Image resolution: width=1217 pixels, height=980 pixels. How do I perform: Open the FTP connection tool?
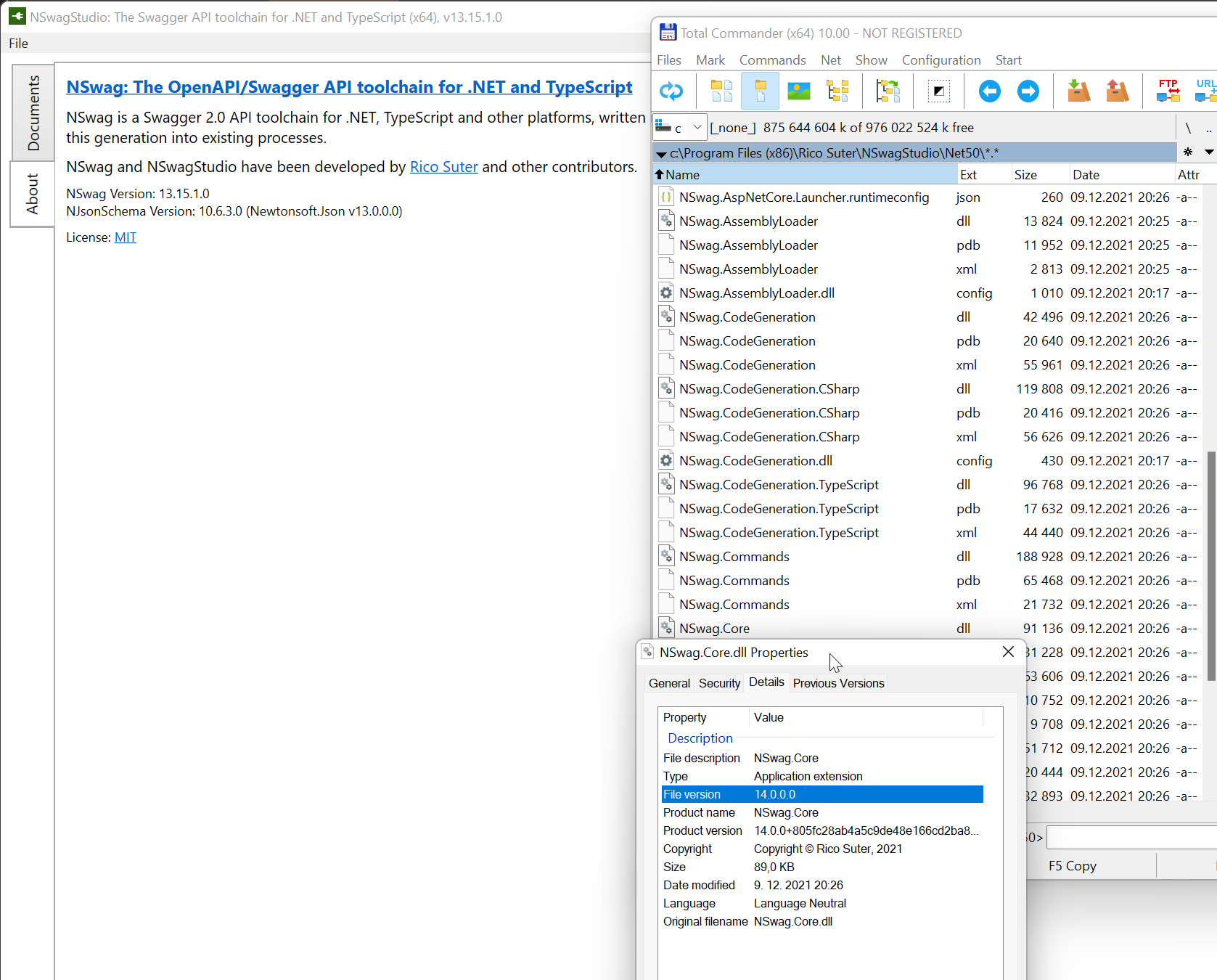pyautogui.click(x=1168, y=91)
